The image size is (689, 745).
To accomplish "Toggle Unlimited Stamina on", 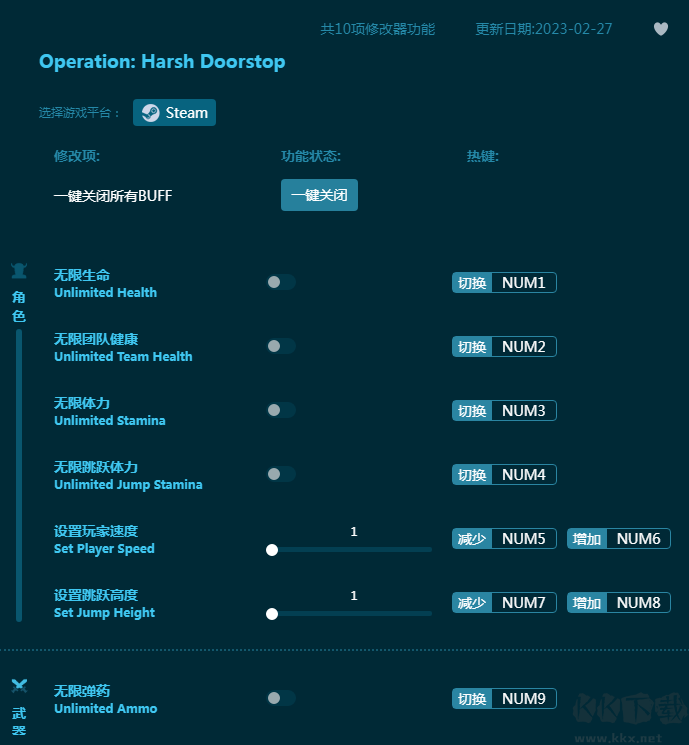I will coord(281,410).
